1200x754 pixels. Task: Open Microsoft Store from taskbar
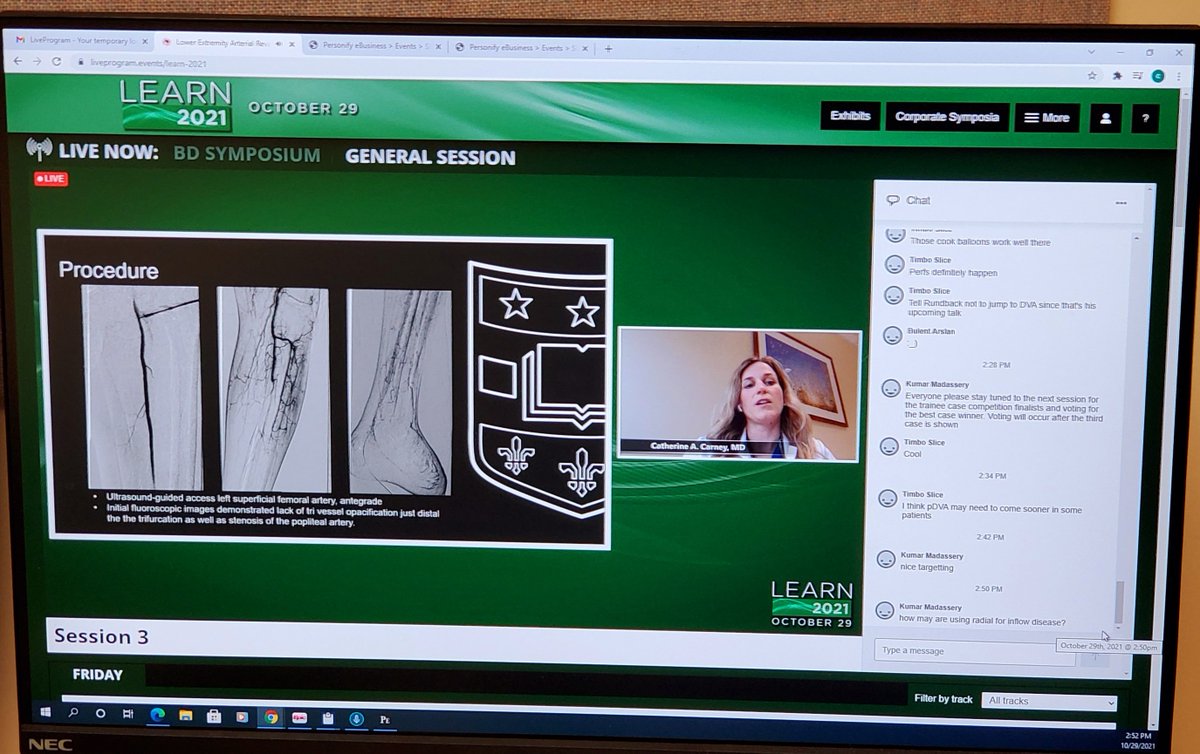point(213,717)
